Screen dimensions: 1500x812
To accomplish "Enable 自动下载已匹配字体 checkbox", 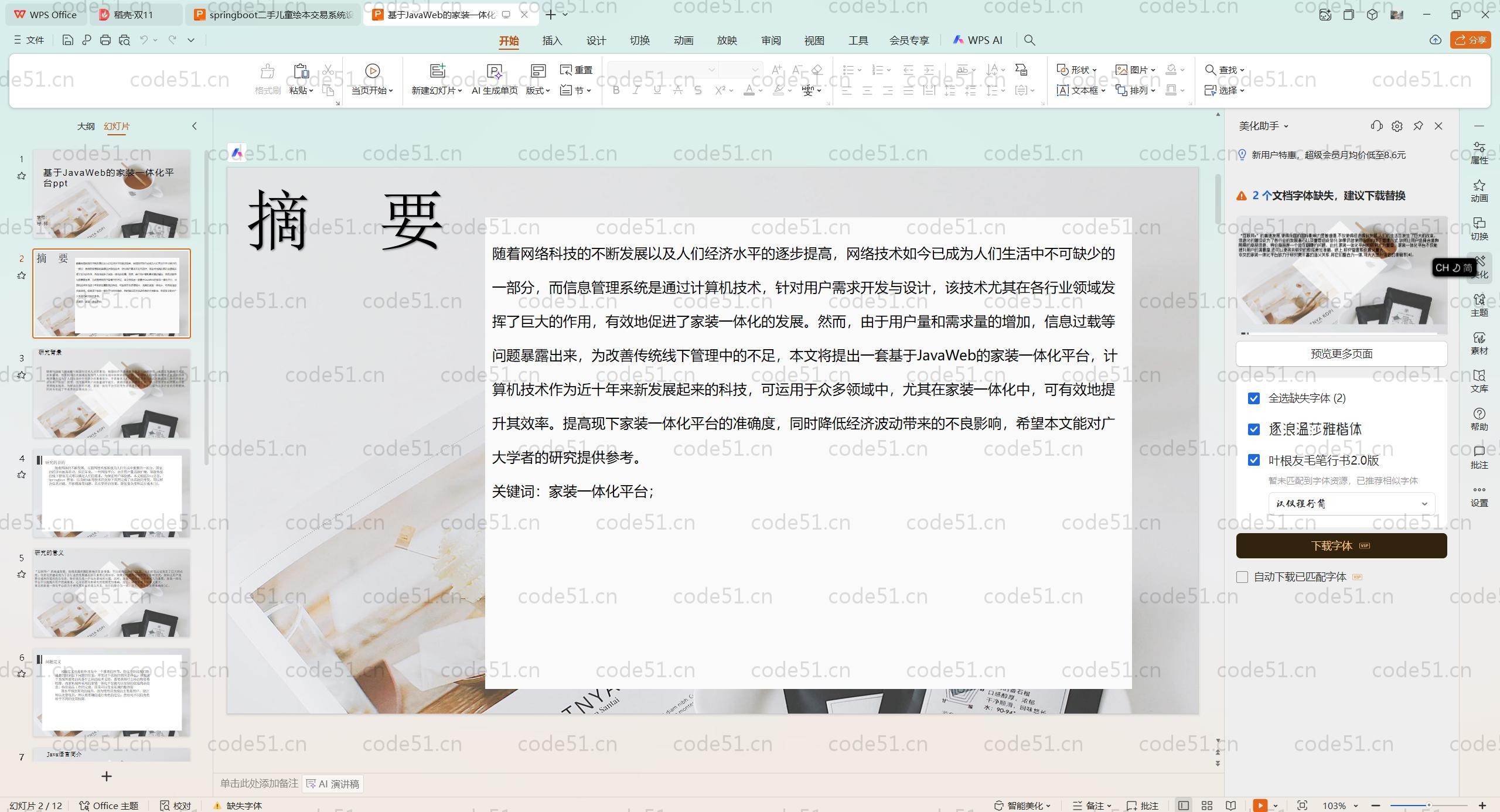I will (1242, 577).
